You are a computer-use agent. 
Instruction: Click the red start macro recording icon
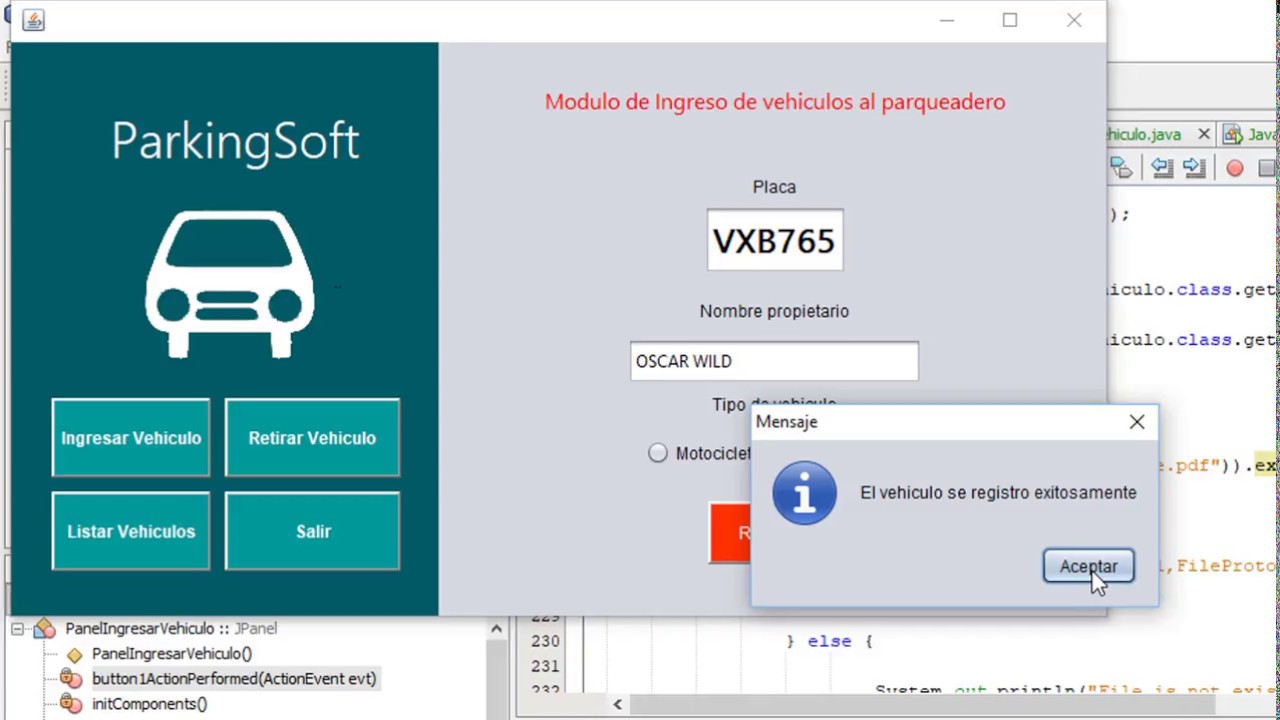[1235, 168]
